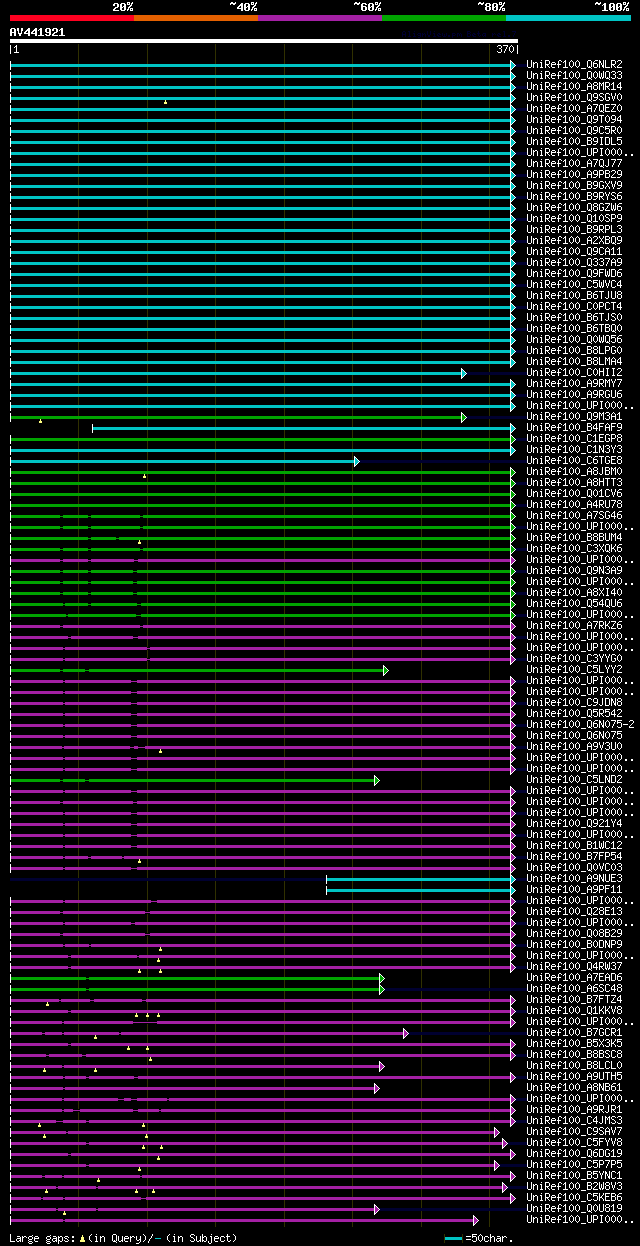Click the UniRef100_C5LYY2 hit name
Image resolution: width=640 pixels, height=1246 pixels.
(574, 670)
